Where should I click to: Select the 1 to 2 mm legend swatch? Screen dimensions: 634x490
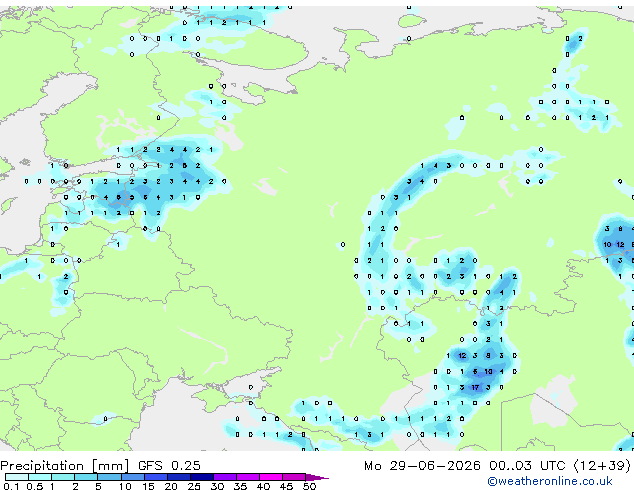[63, 477]
